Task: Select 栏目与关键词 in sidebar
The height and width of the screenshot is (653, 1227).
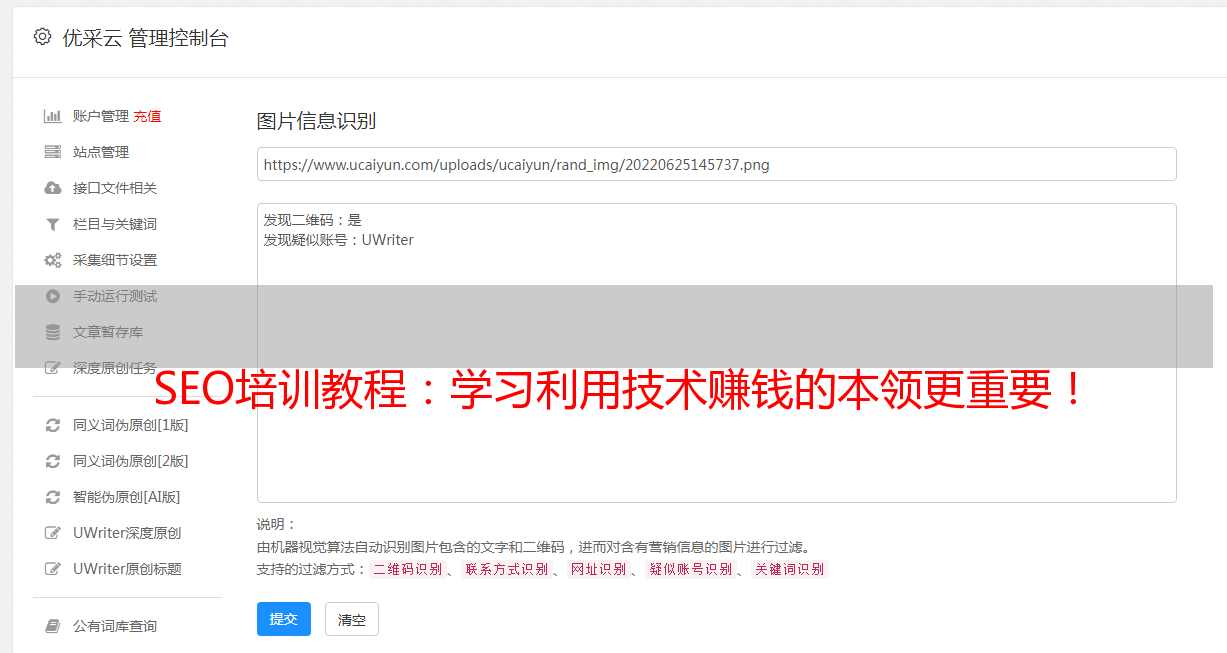Action: (115, 224)
